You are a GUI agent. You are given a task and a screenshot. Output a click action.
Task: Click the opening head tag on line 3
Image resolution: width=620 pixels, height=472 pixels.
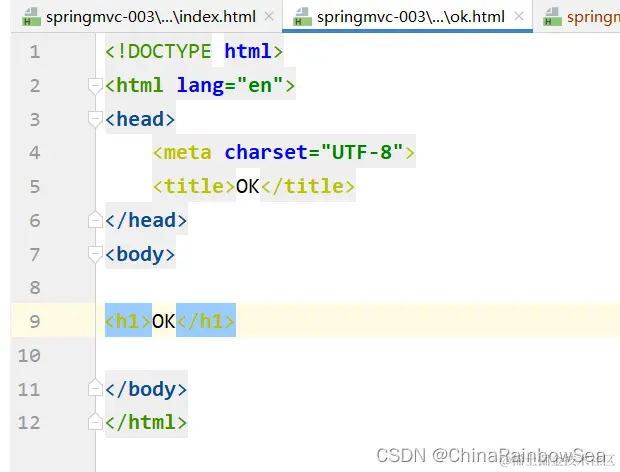point(140,119)
